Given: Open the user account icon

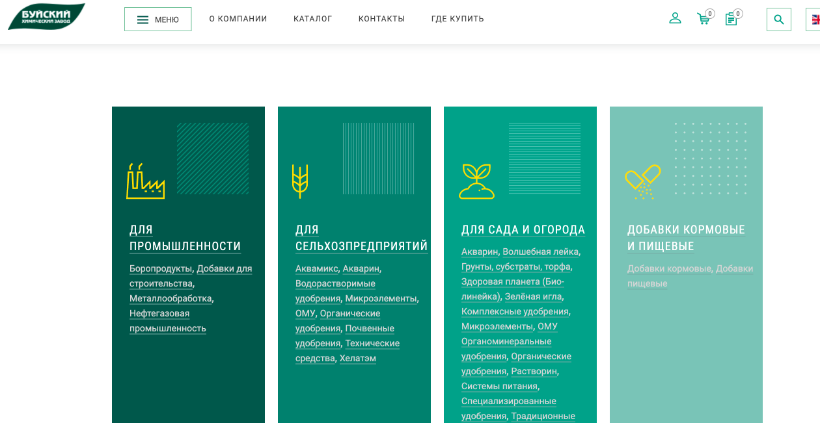Looking at the screenshot, I should click(675, 18).
